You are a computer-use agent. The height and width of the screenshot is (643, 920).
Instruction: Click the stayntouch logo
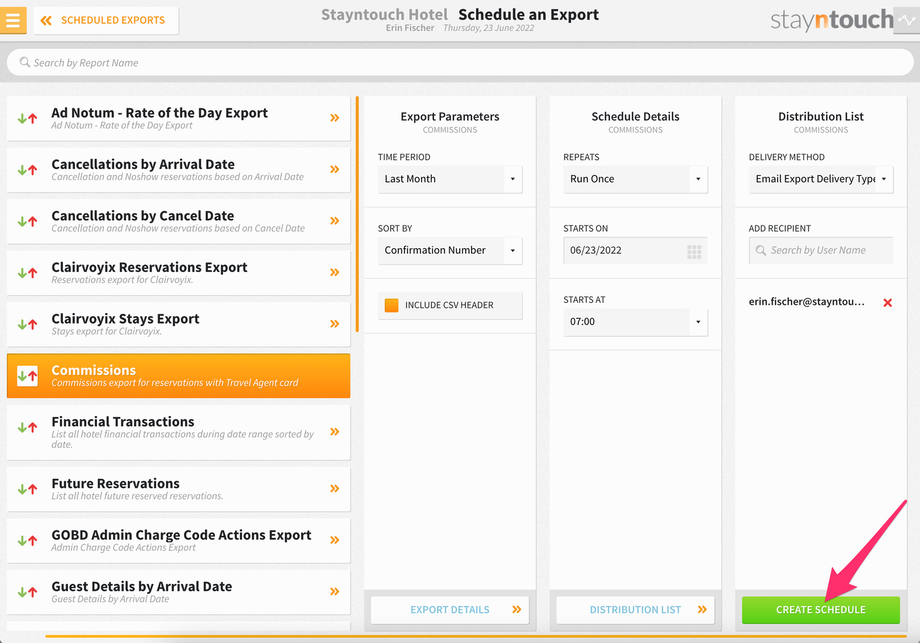coord(831,21)
